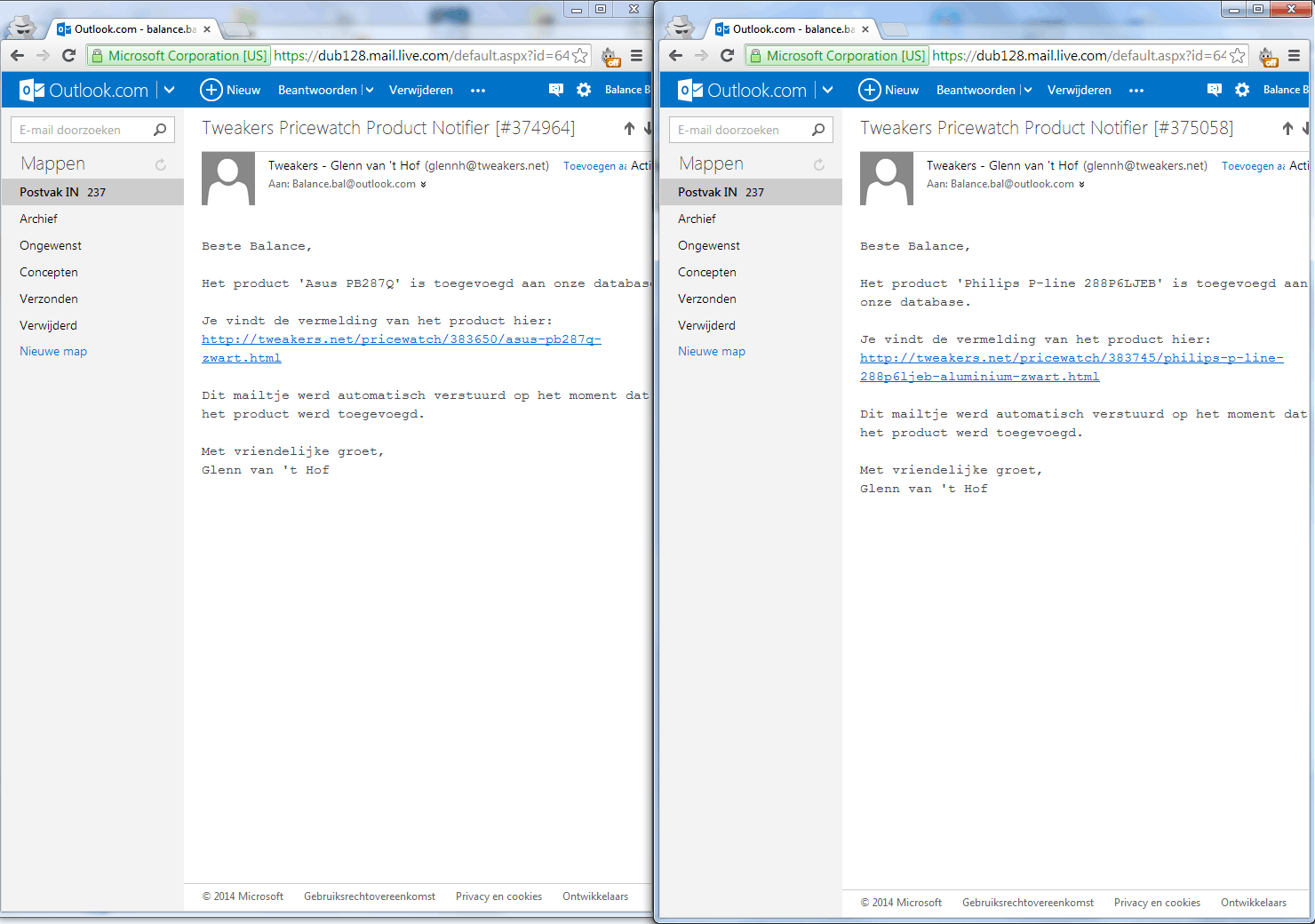The image size is (1315, 924).
Task: Bookmark the page with the star in right window
Action: tap(1238, 56)
